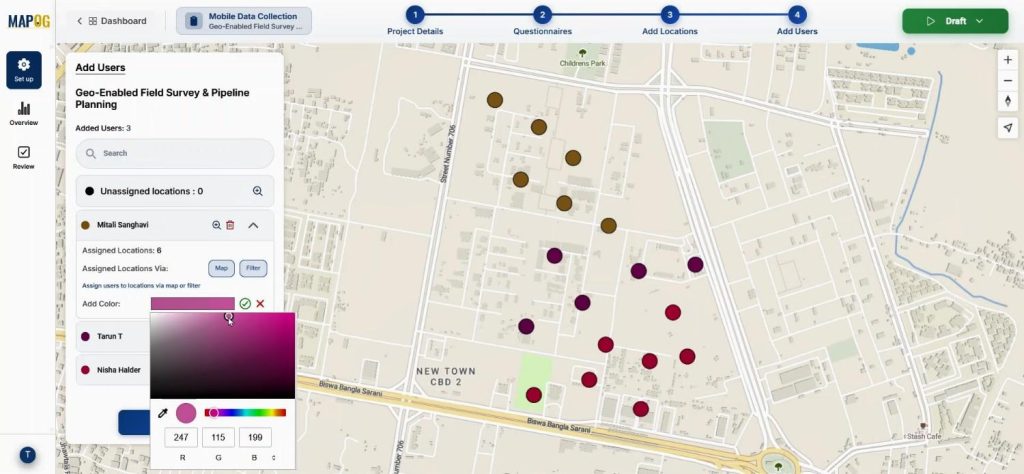Go to Project Details step
Viewport: 1024px width, 474px height.
415,15
